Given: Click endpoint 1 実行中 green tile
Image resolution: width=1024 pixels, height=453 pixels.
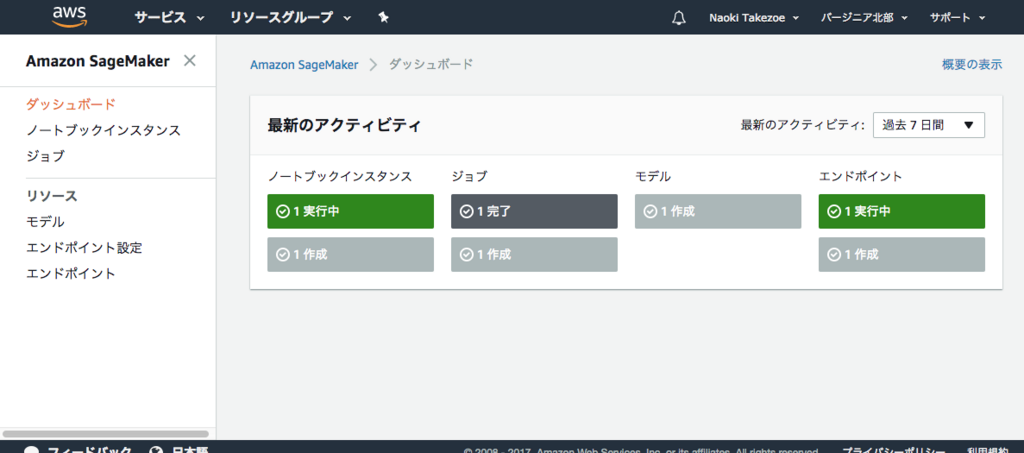Looking at the screenshot, I should pos(902,211).
